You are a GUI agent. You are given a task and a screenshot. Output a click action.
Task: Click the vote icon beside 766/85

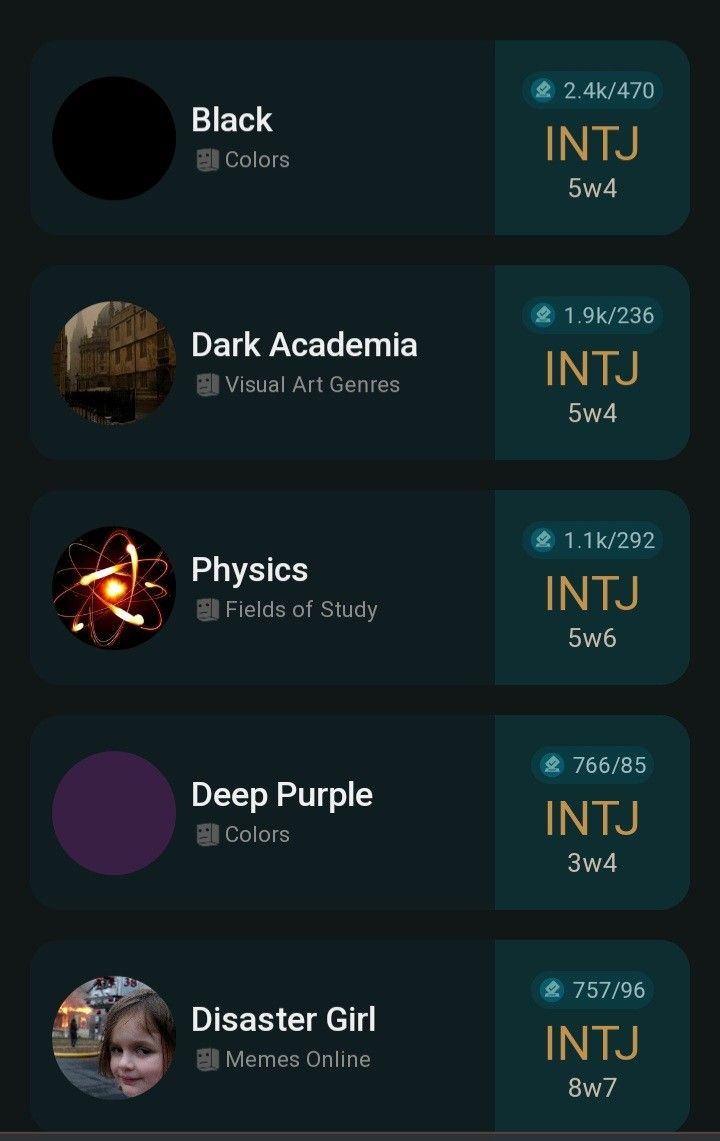(552, 766)
